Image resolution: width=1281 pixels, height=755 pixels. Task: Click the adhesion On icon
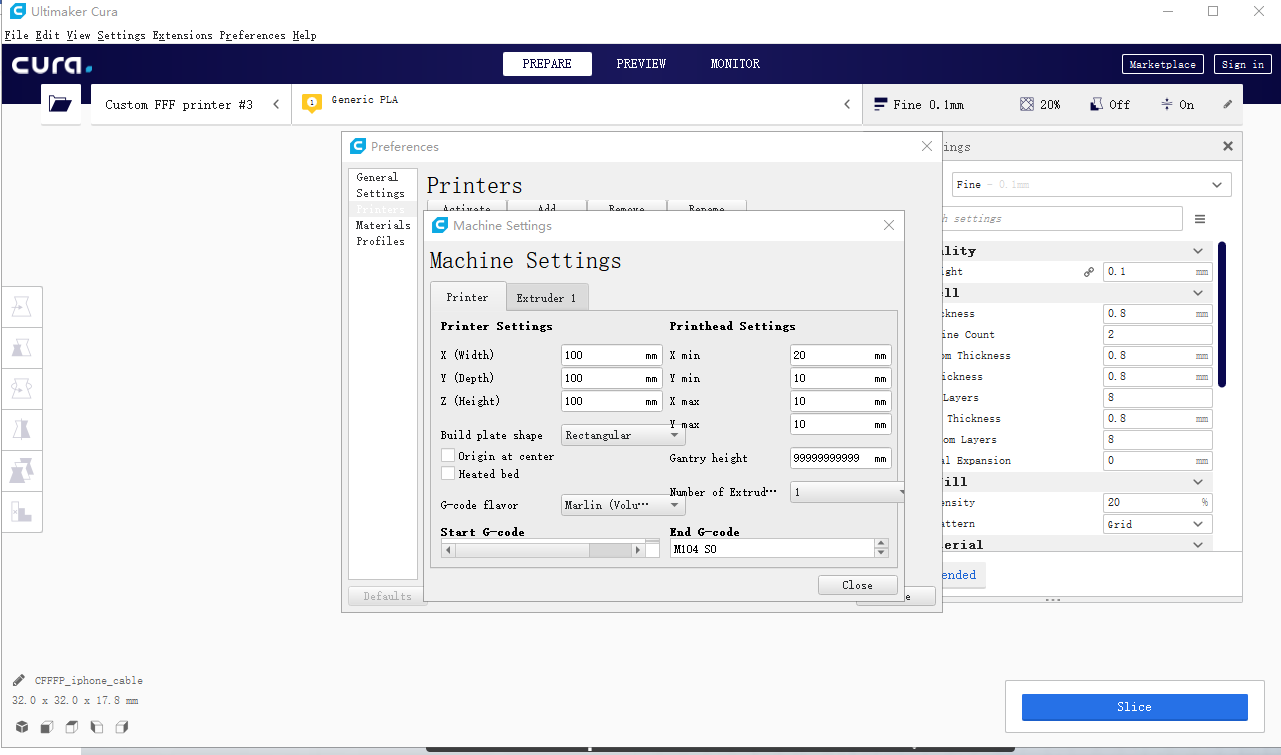[x=1167, y=104]
